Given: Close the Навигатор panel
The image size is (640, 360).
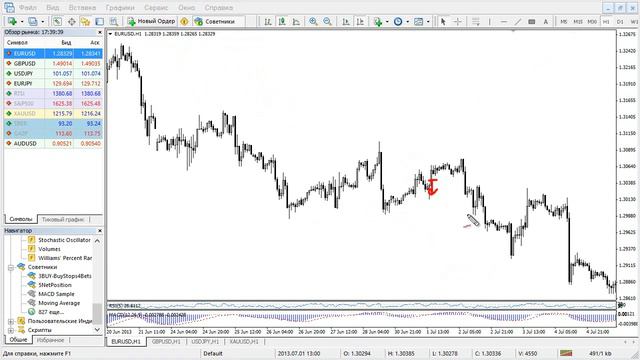Looking at the screenshot, I should coord(100,231).
